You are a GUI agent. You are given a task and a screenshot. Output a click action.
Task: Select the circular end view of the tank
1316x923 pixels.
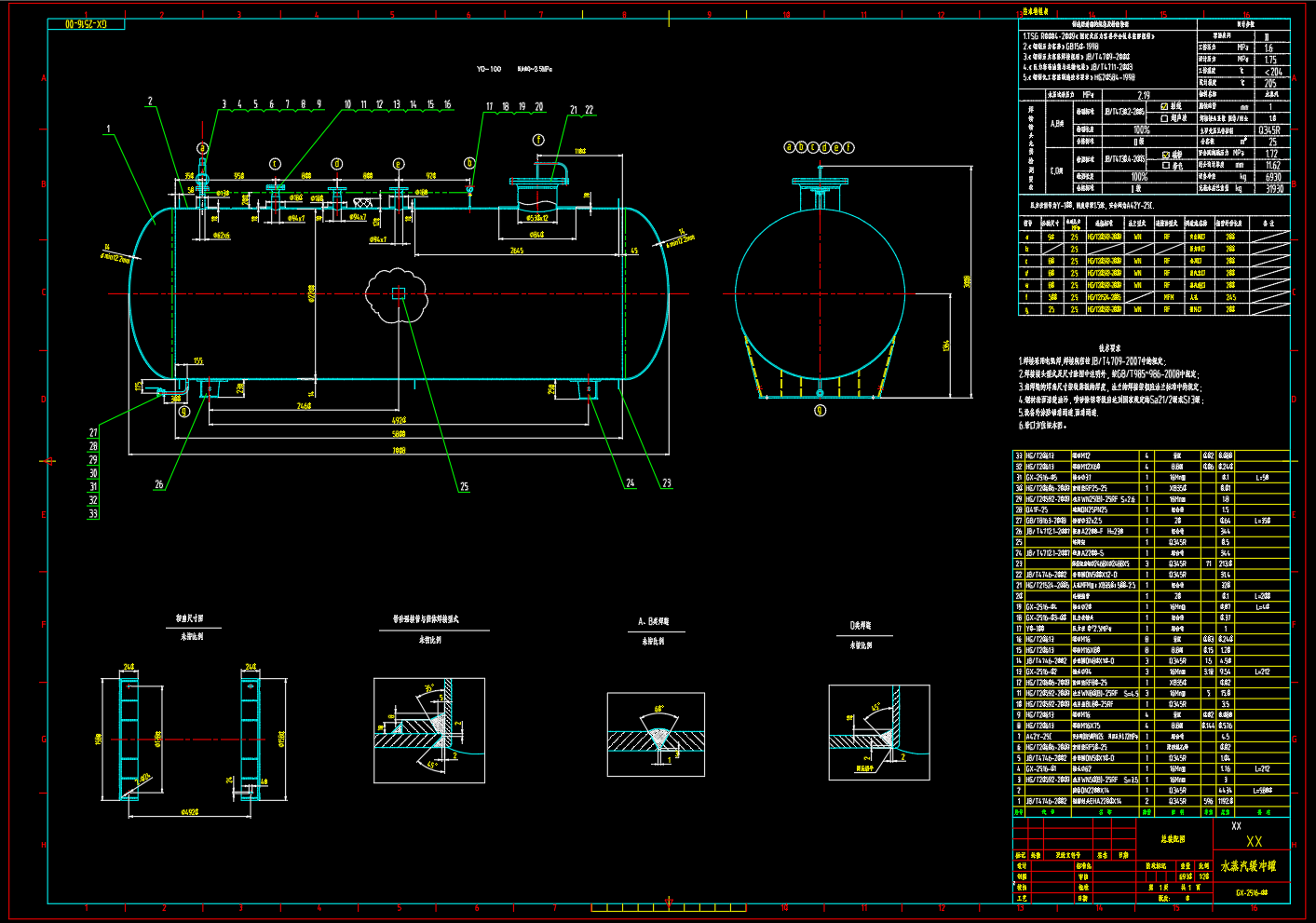pyautogui.click(x=820, y=294)
